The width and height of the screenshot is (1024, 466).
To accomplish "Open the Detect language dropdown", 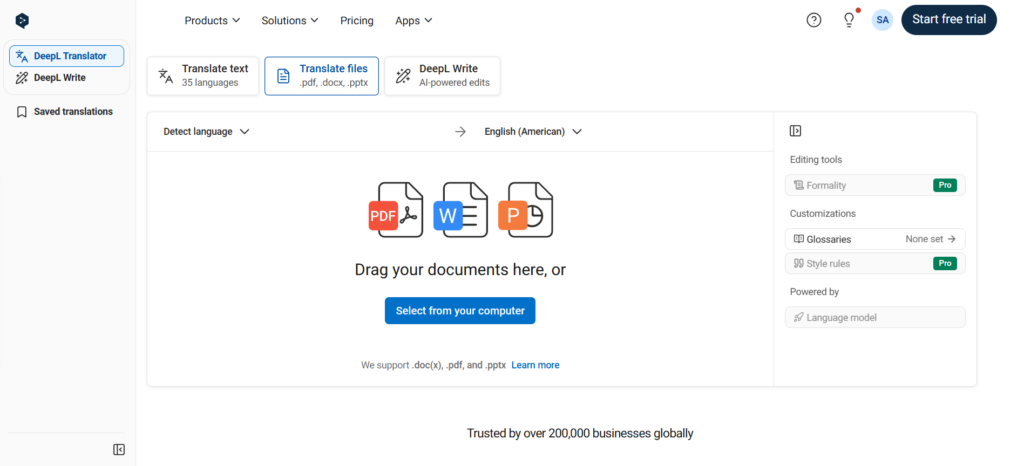I will [206, 131].
